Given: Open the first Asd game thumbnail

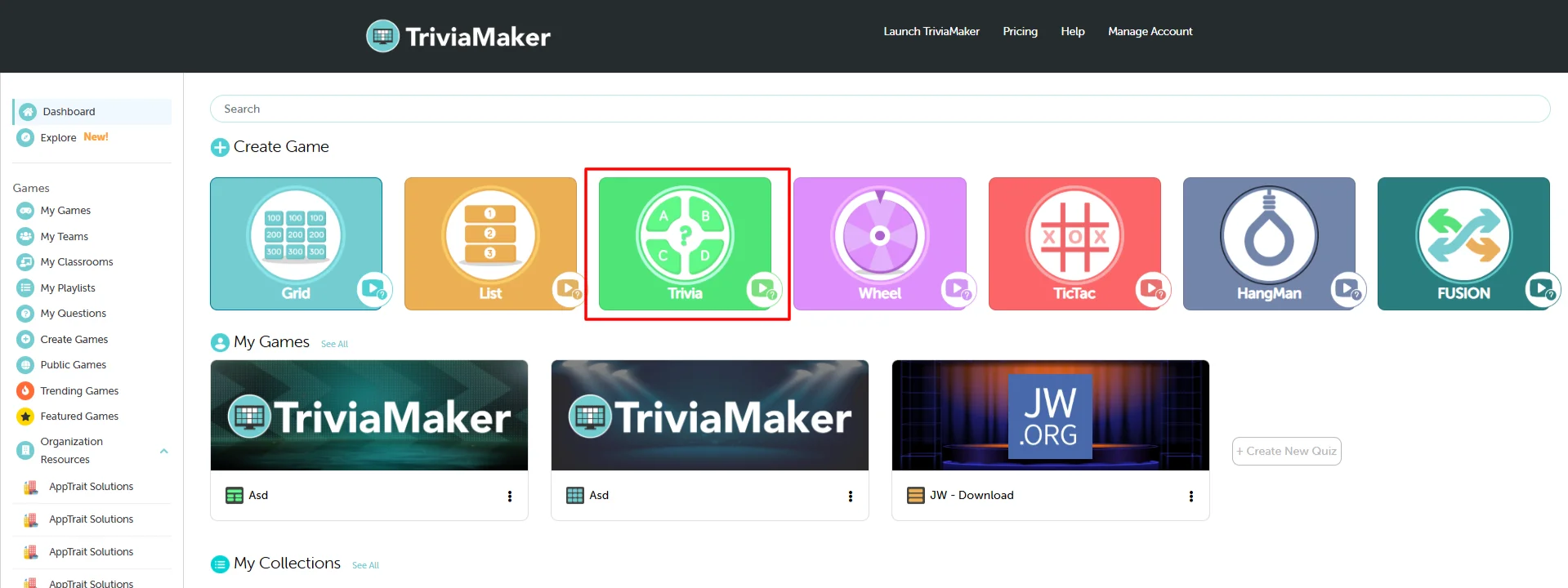Looking at the screenshot, I should 369,416.
